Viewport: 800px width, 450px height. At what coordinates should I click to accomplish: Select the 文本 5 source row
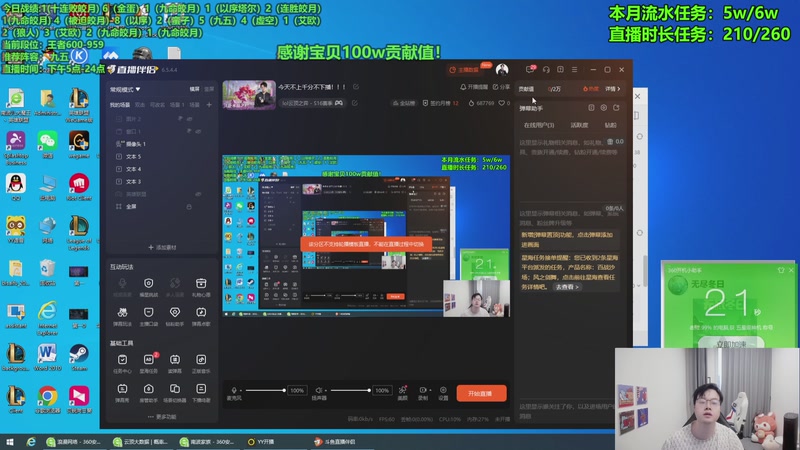pos(162,157)
